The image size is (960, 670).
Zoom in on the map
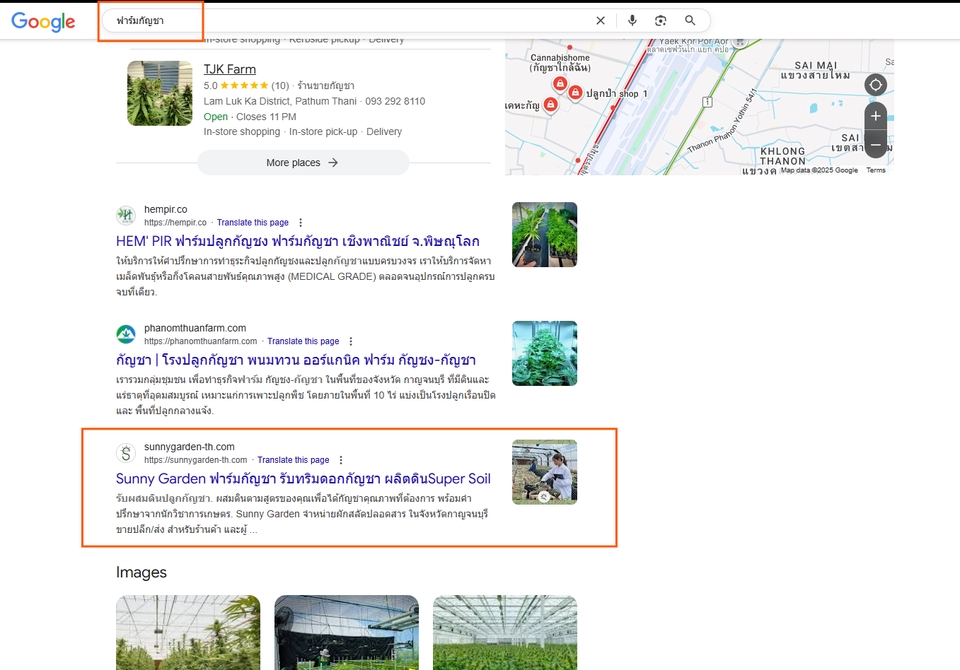point(875,116)
